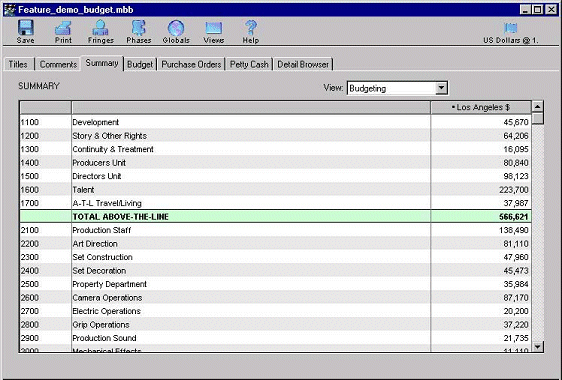Click the US Dollars currency icon

(510, 28)
